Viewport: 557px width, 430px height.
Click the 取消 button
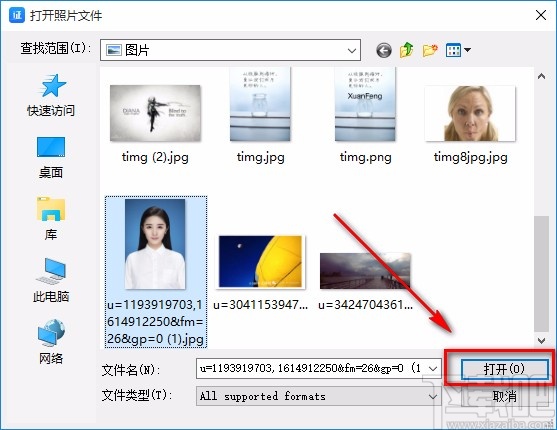click(504, 396)
